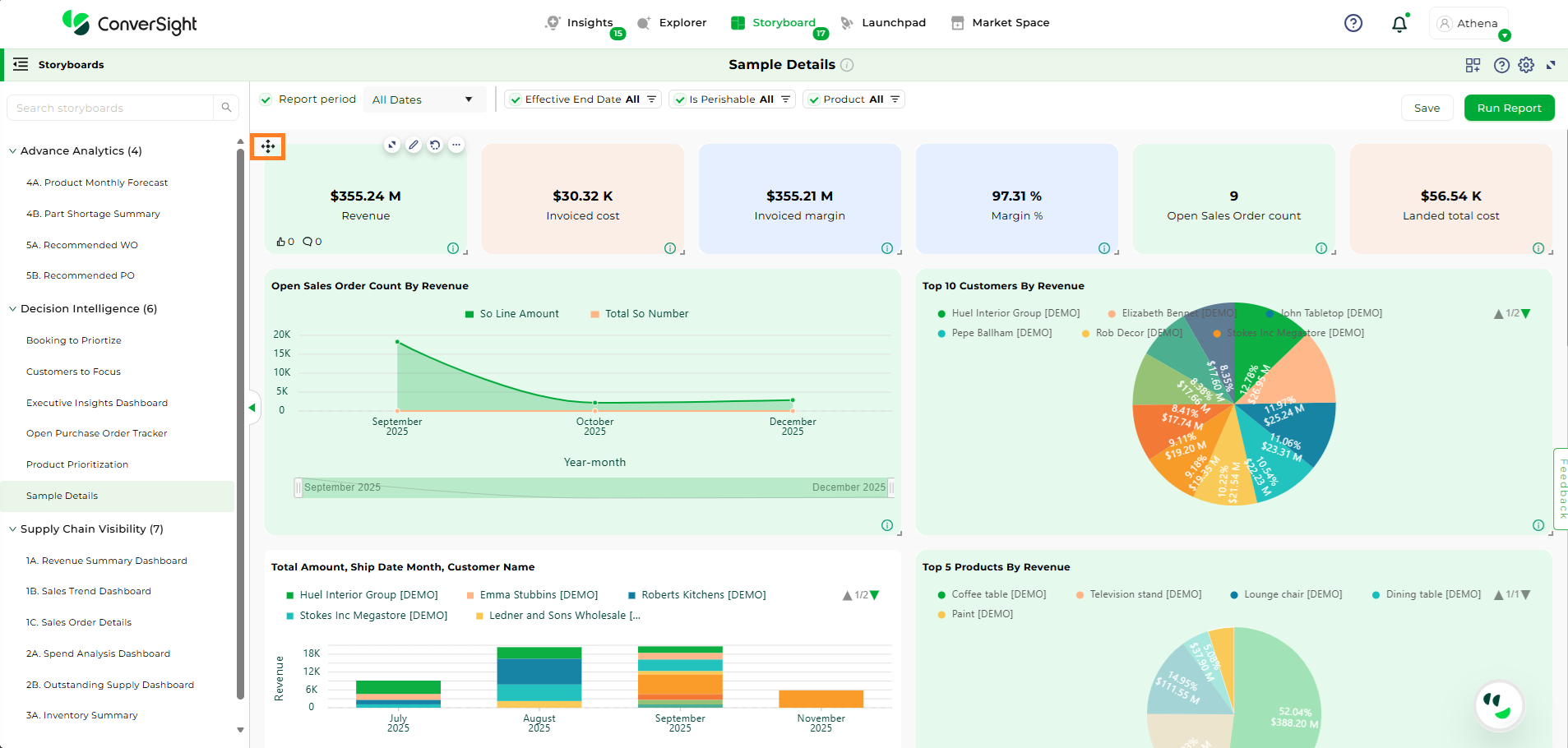The width and height of the screenshot is (1568, 748).
Task: Click the move handle on Revenue card
Action: pyautogui.click(x=268, y=147)
